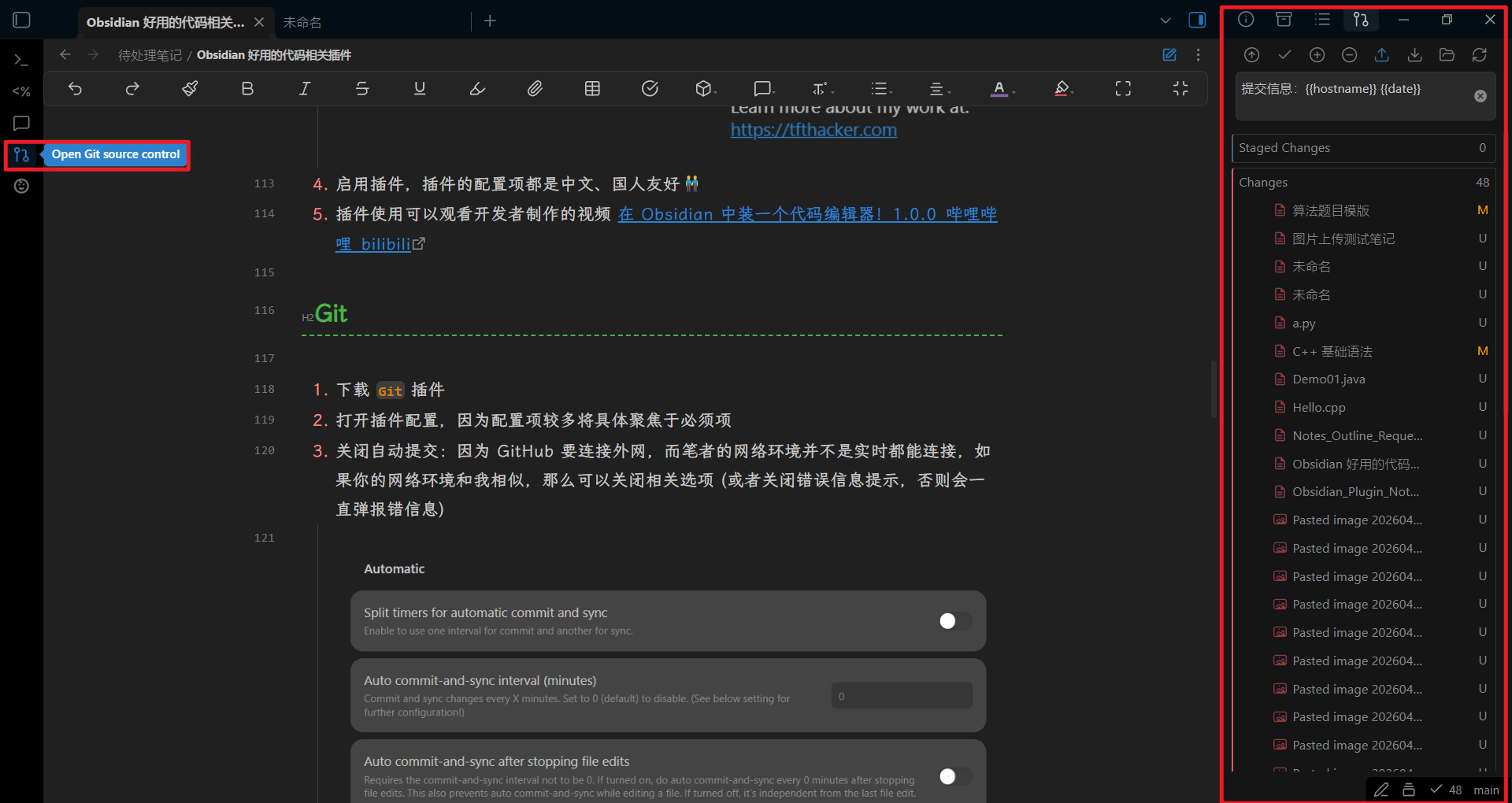1512x803 pixels.
Task: Click the shrink-arrows toolbar icon
Action: coord(1180,89)
